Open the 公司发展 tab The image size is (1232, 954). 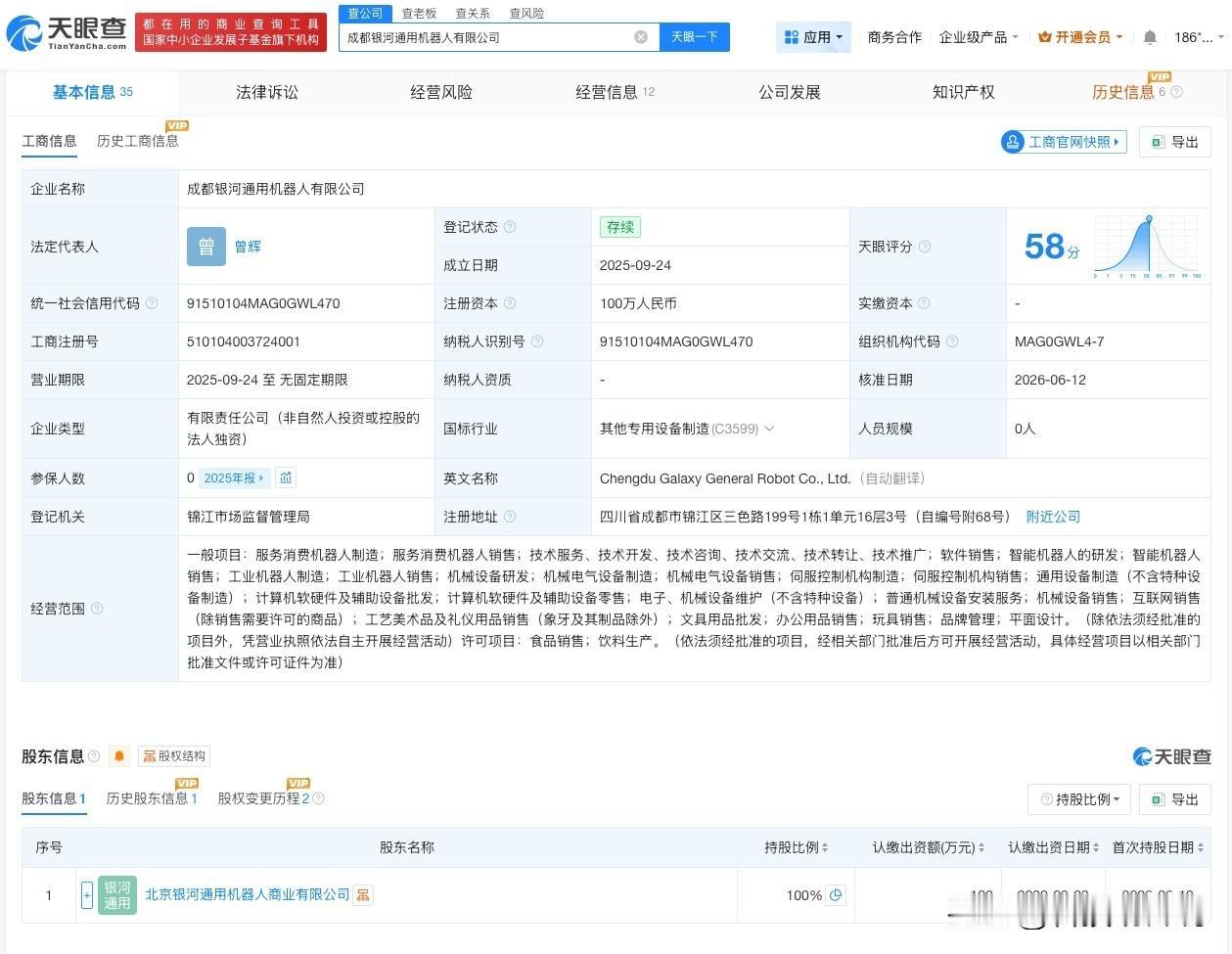[790, 92]
